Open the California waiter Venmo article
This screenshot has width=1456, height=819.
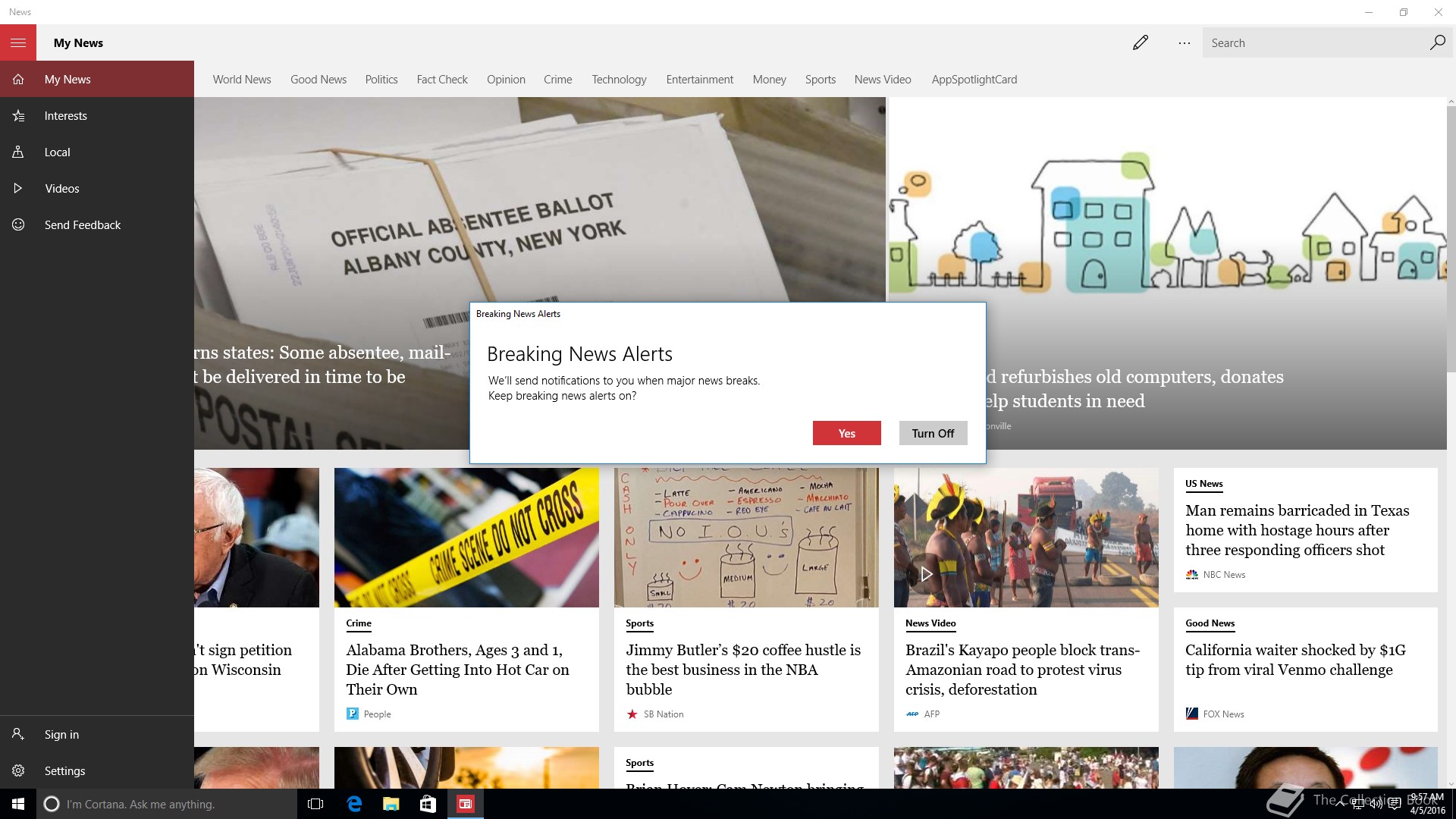[1295, 660]
